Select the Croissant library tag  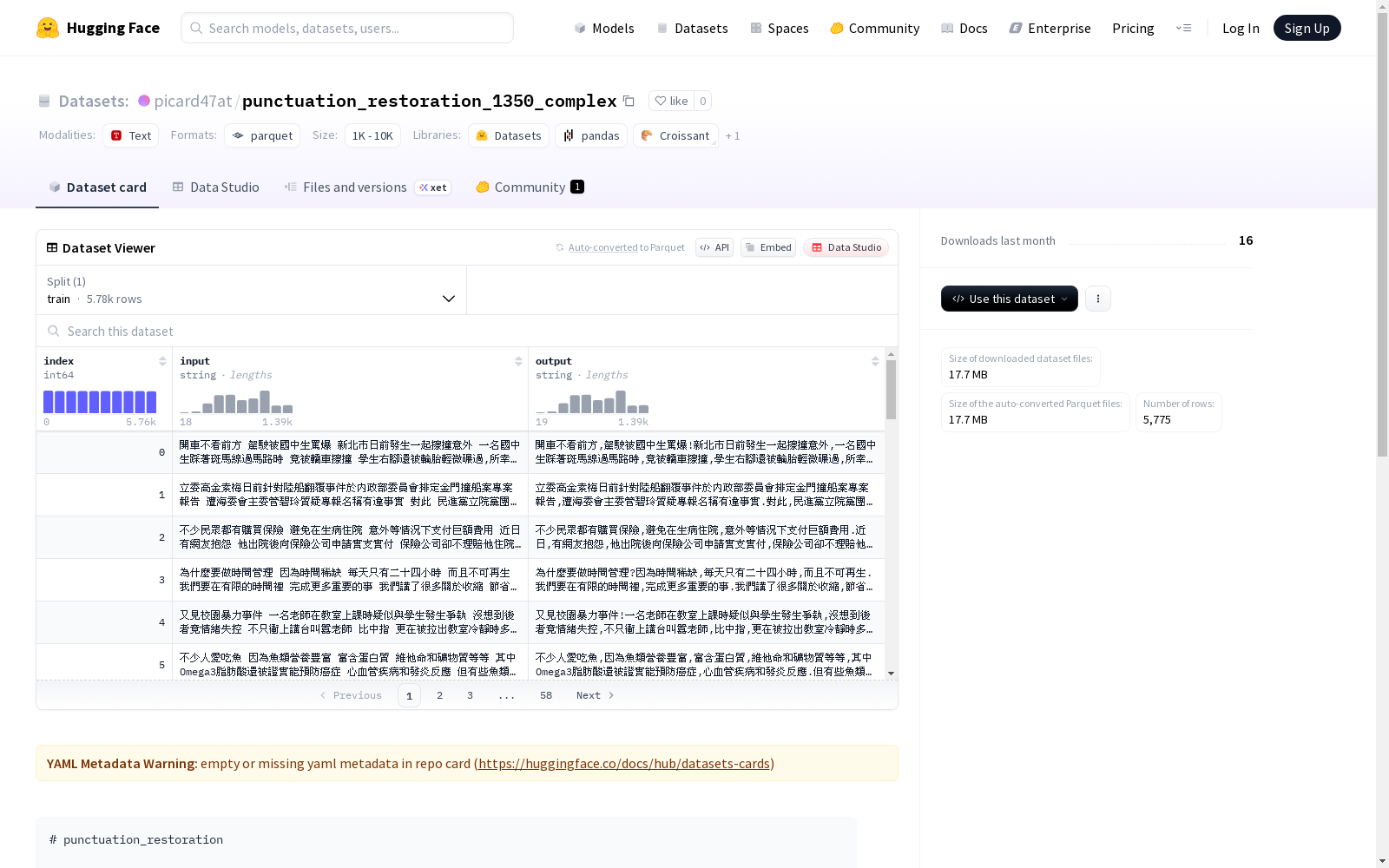(675, 135)
